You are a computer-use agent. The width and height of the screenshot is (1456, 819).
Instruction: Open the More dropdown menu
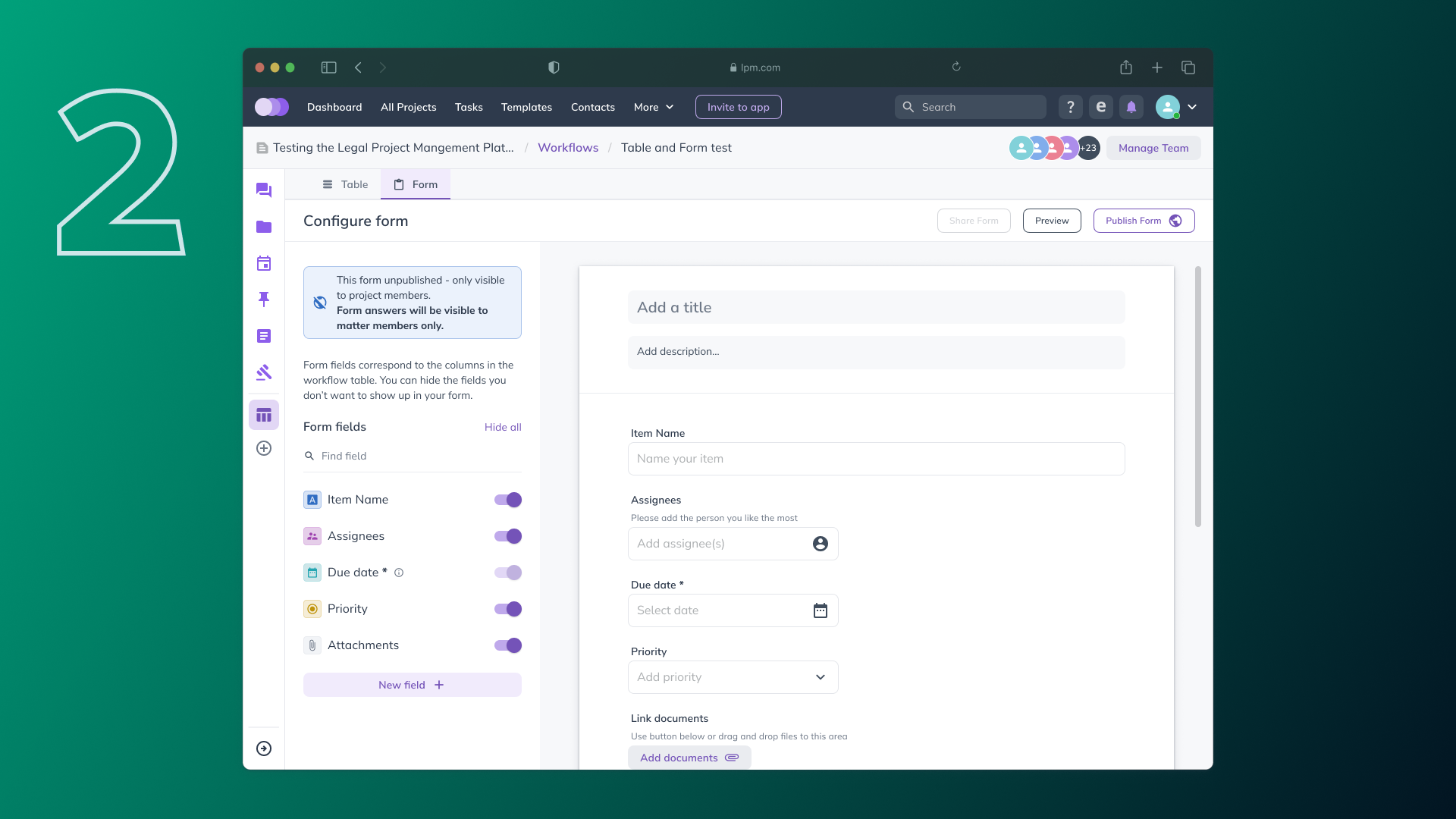tap(654, 107)
